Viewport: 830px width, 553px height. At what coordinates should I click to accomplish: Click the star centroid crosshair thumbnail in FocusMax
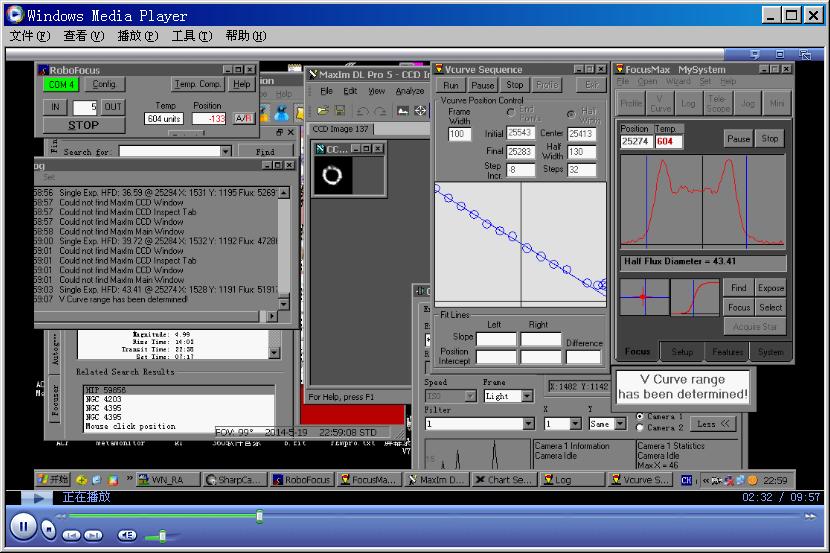(645, 297)
